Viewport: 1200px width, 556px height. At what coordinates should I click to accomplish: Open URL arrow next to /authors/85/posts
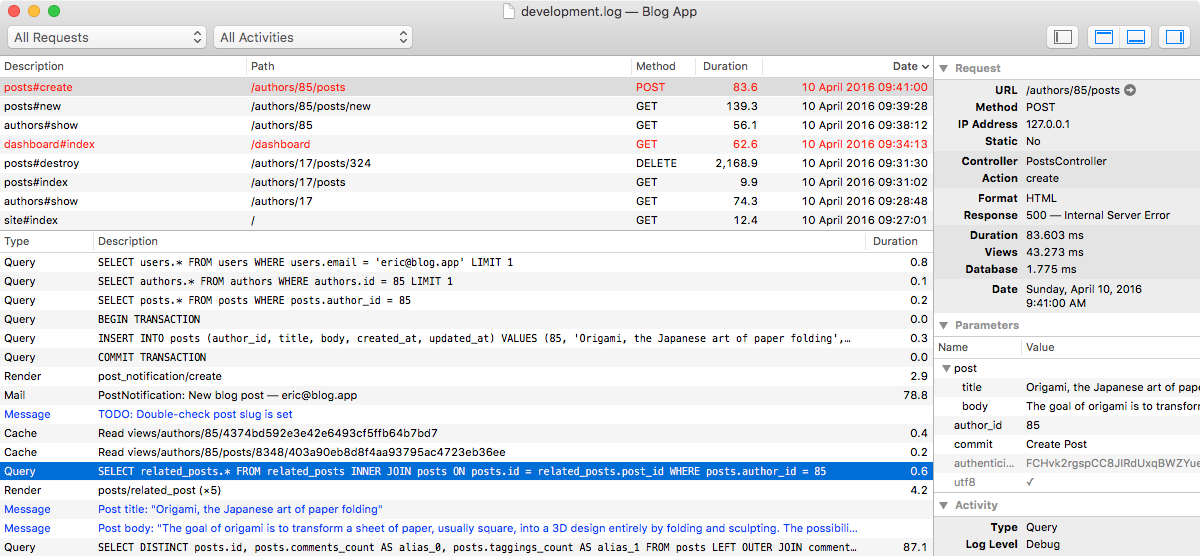tap(1130, 90)
